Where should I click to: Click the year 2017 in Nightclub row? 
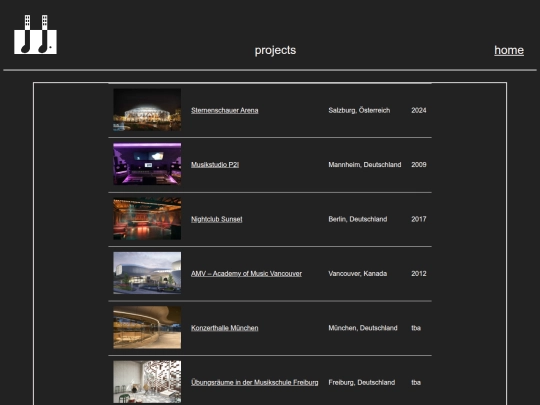(419, 219)
